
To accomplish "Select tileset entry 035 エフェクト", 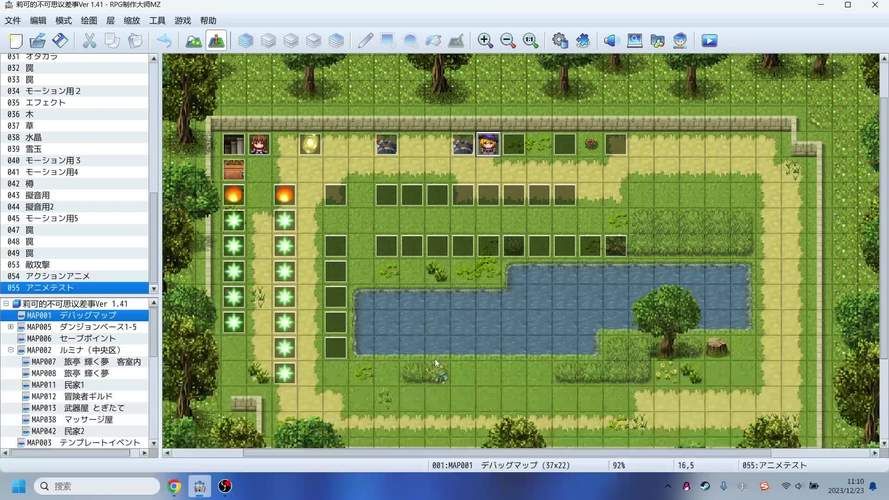I will point(74,103).
